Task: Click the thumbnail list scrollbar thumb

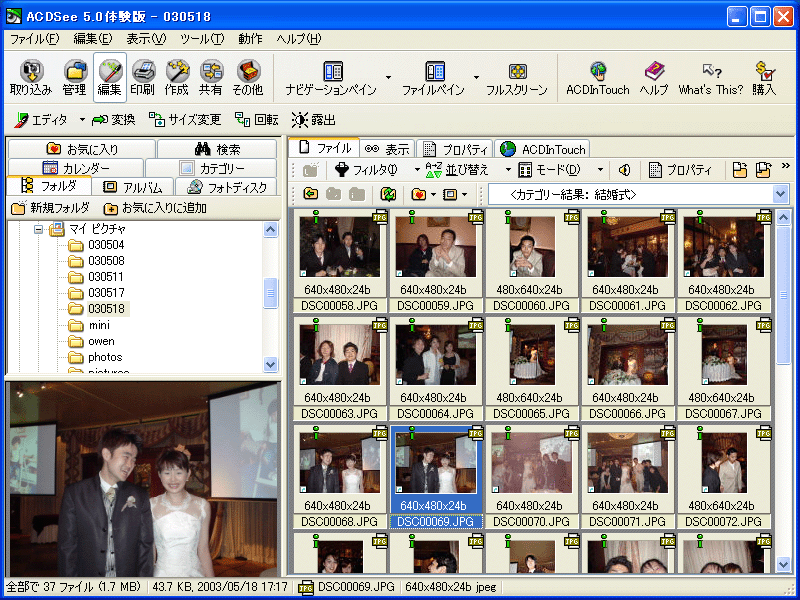Action: pos(783,295)
